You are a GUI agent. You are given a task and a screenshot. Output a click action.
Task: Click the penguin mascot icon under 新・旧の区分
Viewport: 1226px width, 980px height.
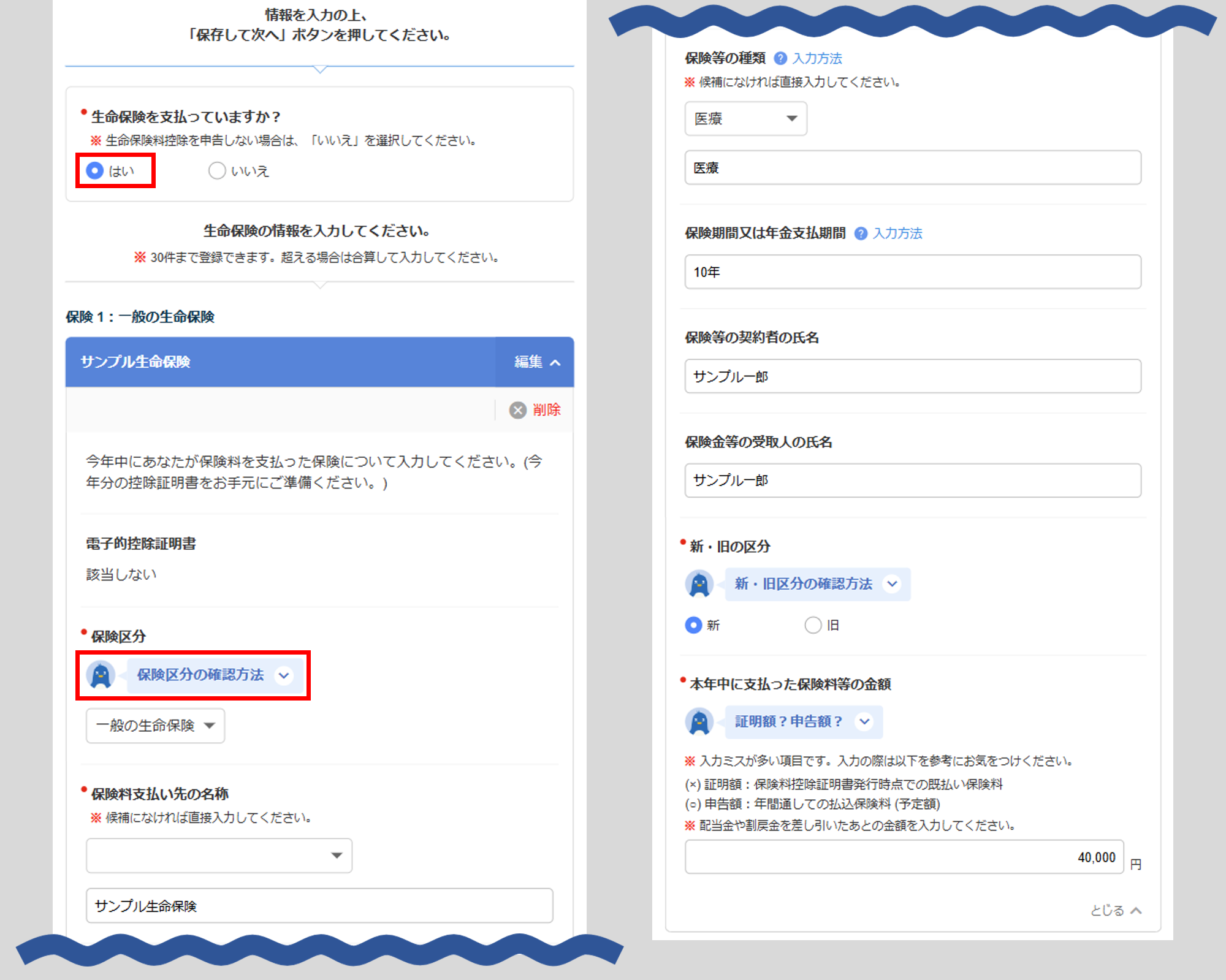(x=699, y=583)
